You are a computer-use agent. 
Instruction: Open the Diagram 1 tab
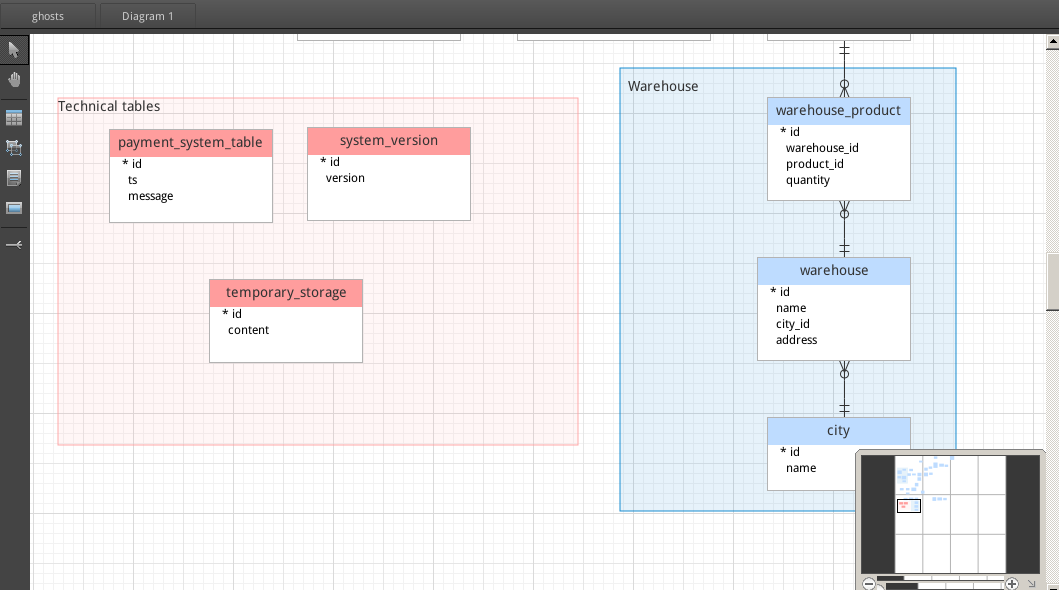147,16
